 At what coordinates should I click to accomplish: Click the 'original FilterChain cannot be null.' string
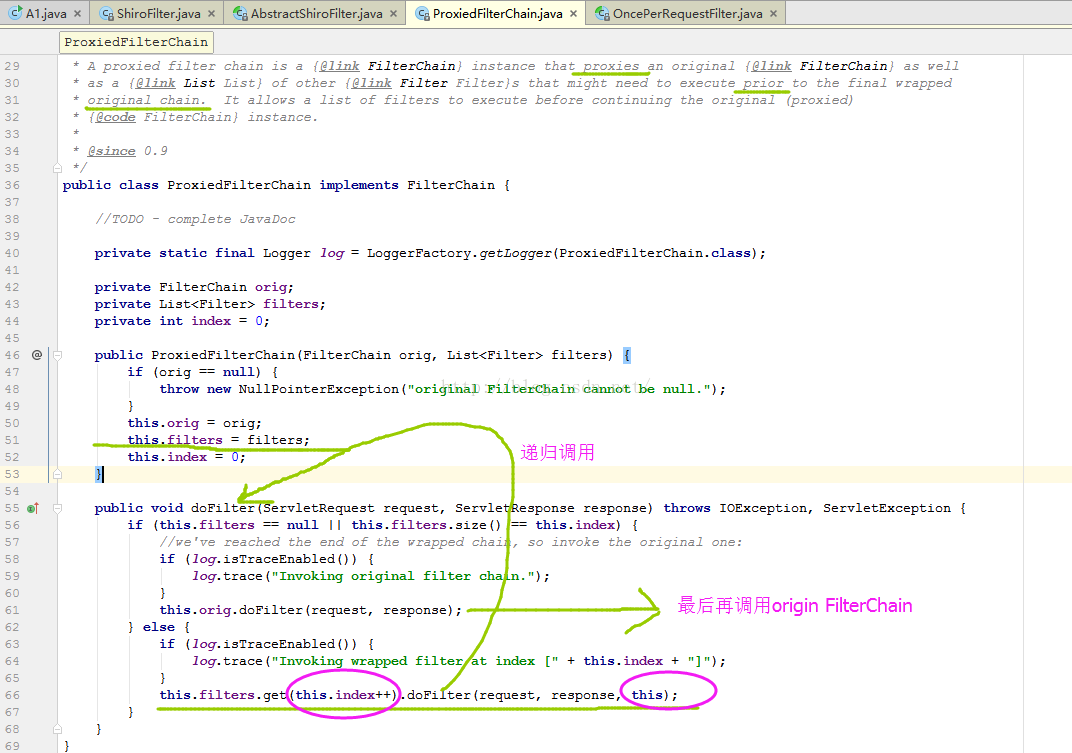pos(559,389)
